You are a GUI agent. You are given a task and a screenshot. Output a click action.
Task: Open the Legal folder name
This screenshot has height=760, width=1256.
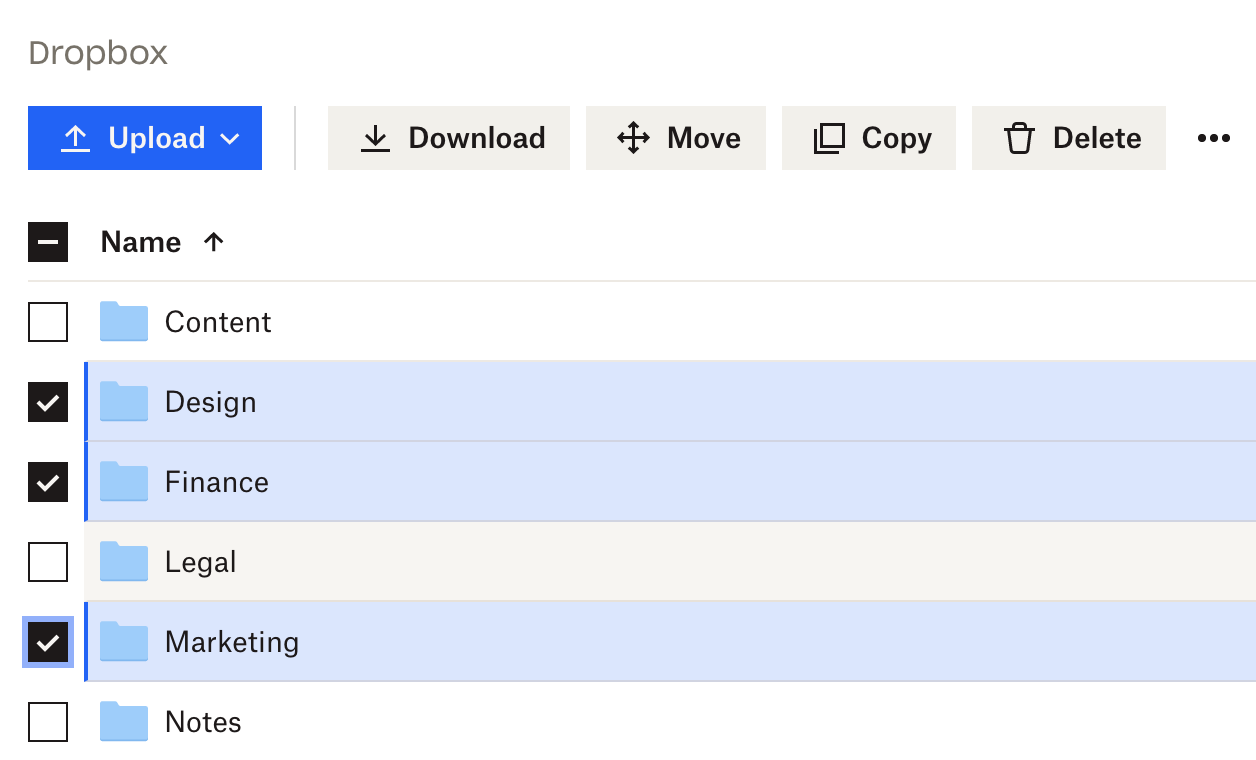tap(201, 562)
